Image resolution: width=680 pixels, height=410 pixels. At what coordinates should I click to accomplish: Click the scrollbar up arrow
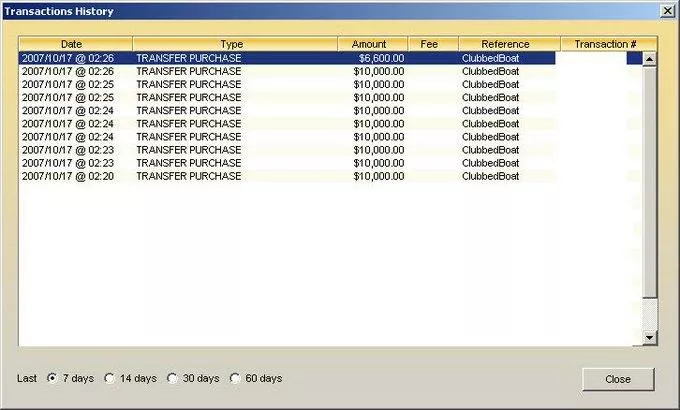[x=649, y=59]
